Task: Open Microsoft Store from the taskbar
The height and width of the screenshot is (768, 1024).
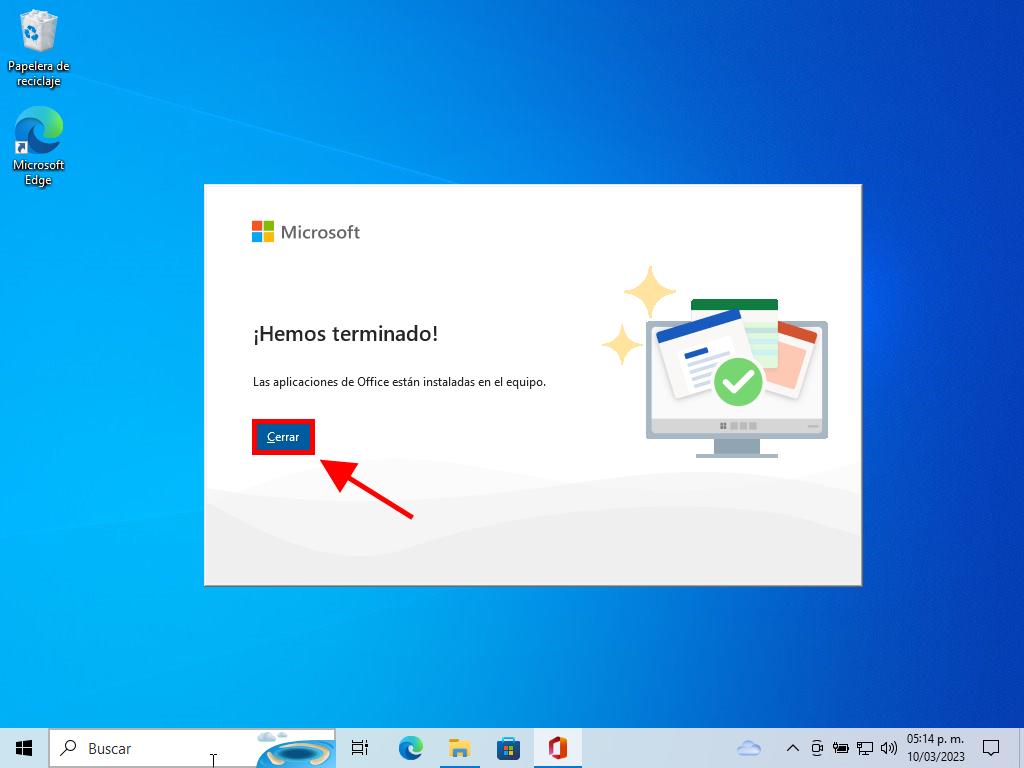Action: click(508, 748)
